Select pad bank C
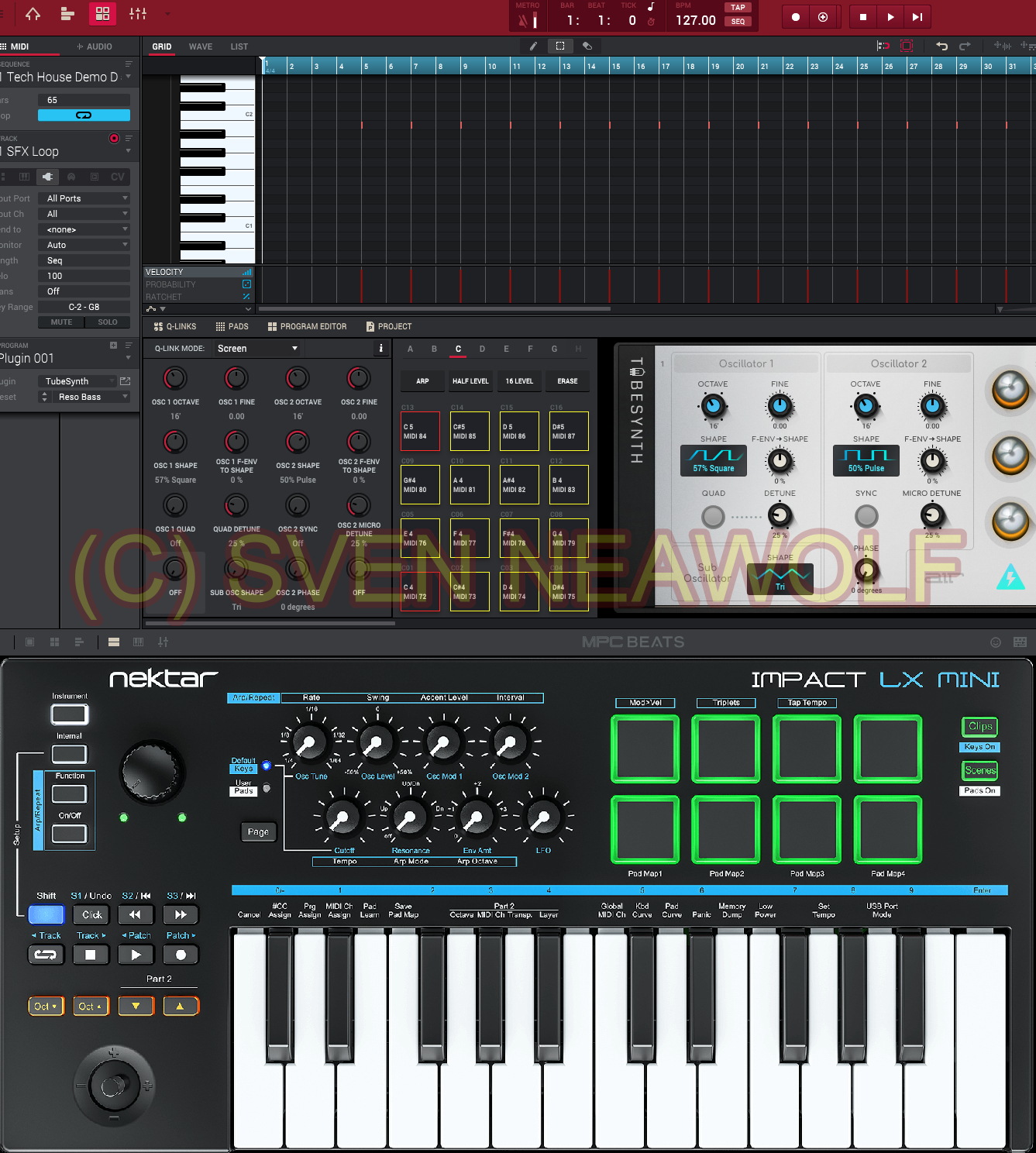Viewport: 1036px width, 1153px height. [x=458, y=349]
